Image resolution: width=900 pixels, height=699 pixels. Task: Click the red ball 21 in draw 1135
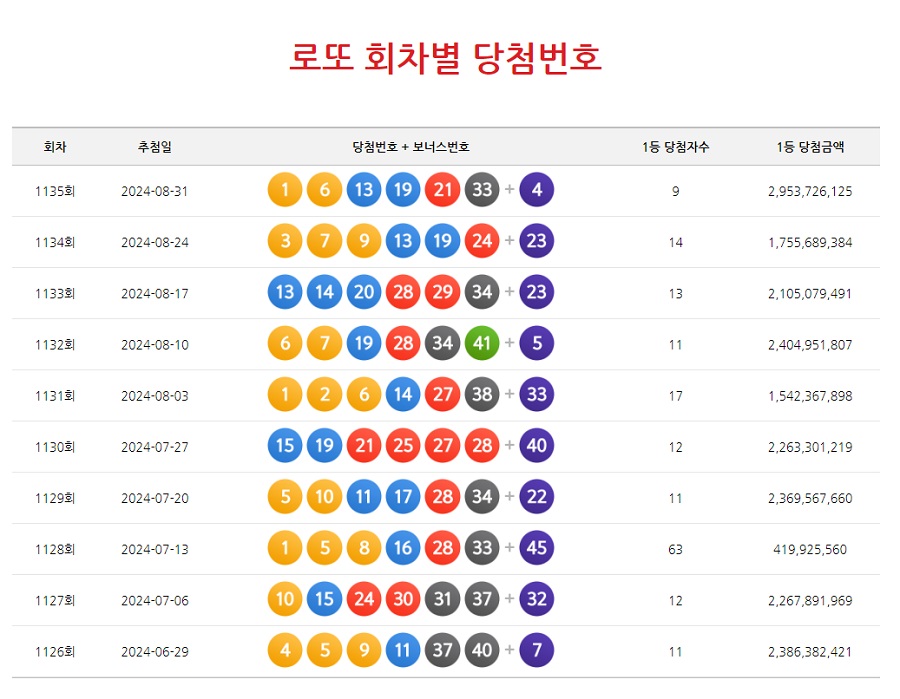pos(441,189)
